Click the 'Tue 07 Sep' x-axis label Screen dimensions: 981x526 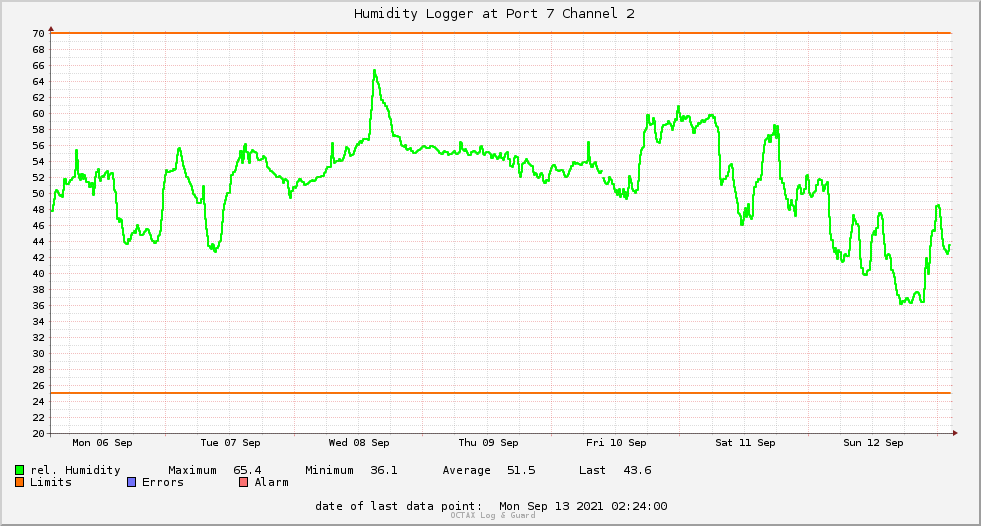[230, 443]
